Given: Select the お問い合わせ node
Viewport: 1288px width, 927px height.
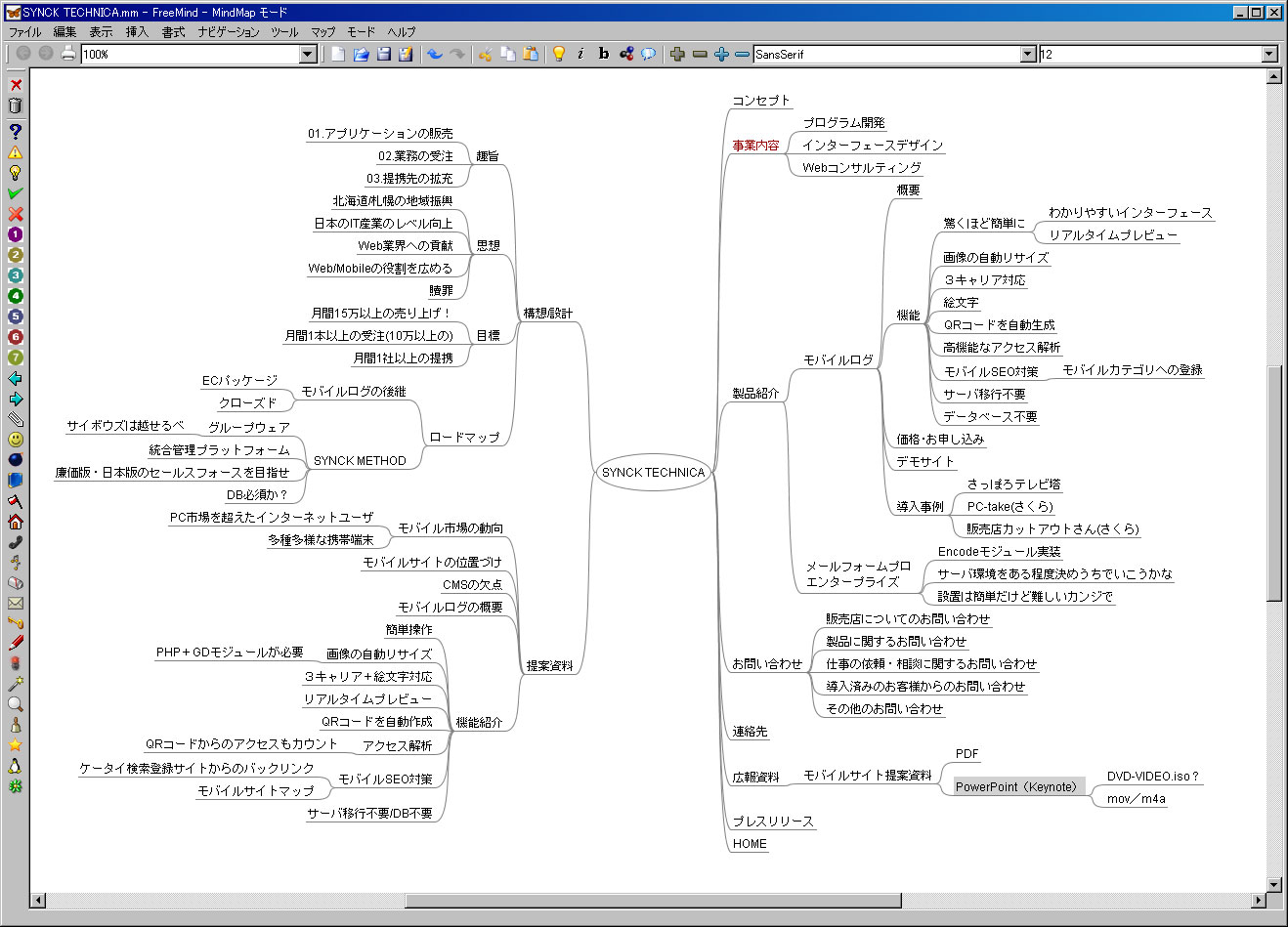Looking at the screenshot, I should point(767,664).
